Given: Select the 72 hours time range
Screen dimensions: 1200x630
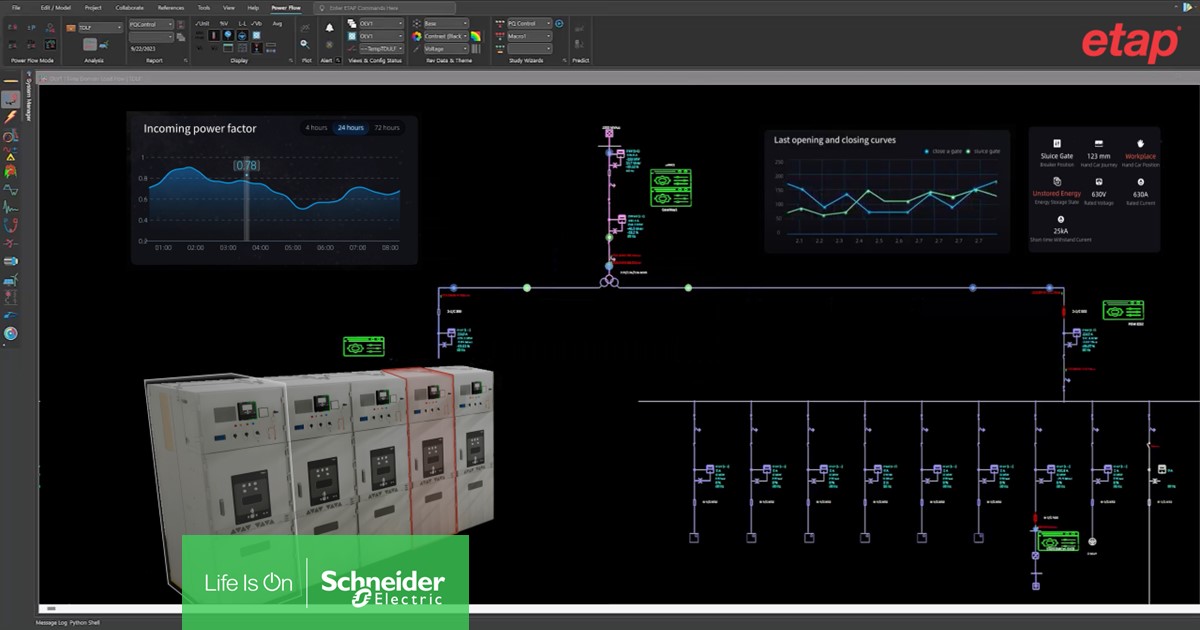Looking at the screenshot, I should click(387, 128).
